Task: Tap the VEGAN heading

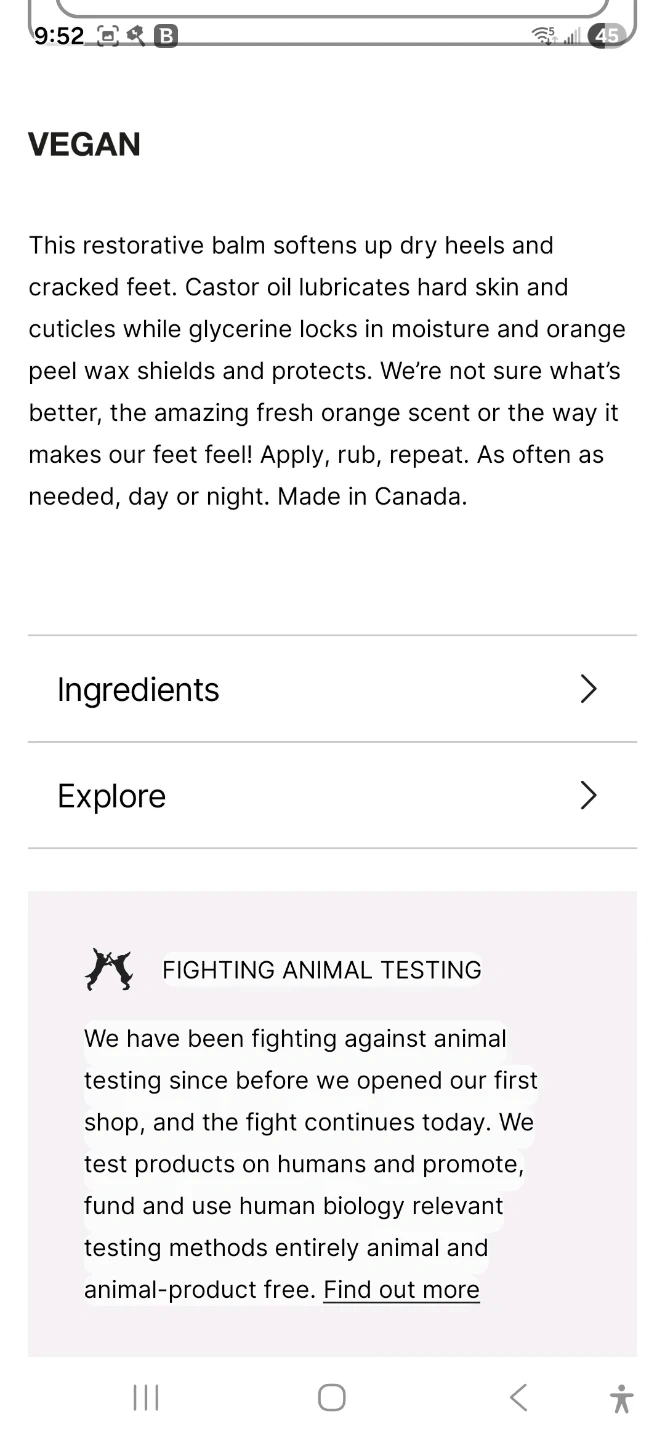Action: pos(84,144)
